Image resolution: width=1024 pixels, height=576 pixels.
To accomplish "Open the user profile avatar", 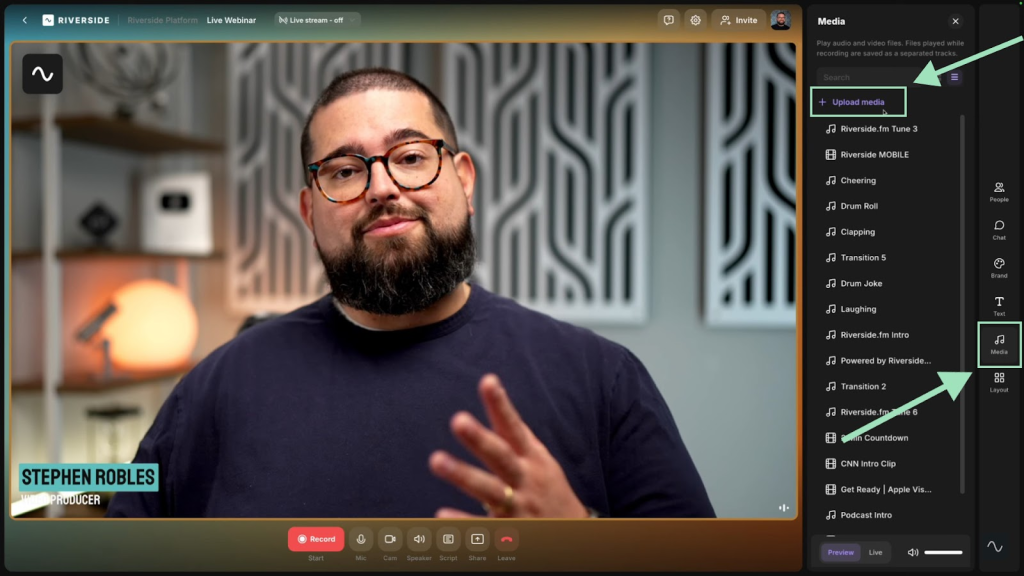I will pos(780,20).
